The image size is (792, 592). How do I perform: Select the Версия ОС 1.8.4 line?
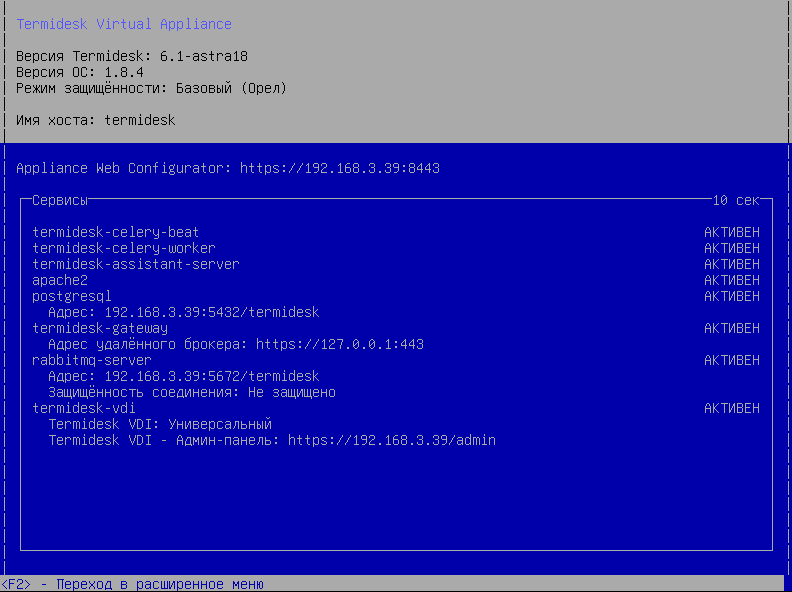(x=80, y=72)
